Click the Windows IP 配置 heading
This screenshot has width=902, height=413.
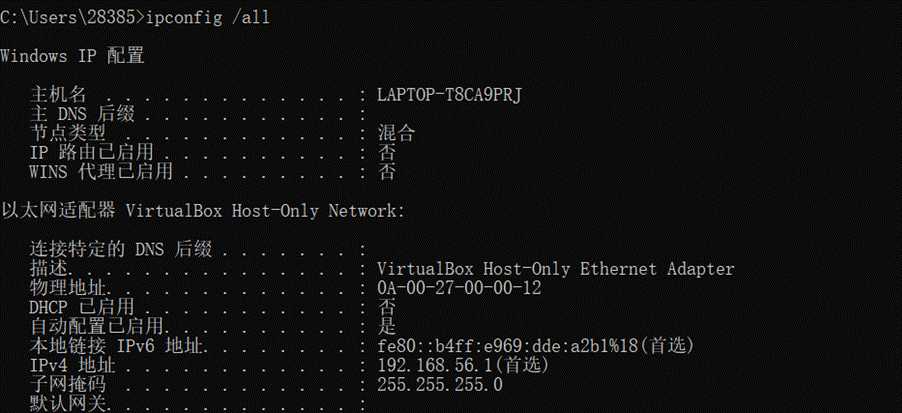pos(72,56)
